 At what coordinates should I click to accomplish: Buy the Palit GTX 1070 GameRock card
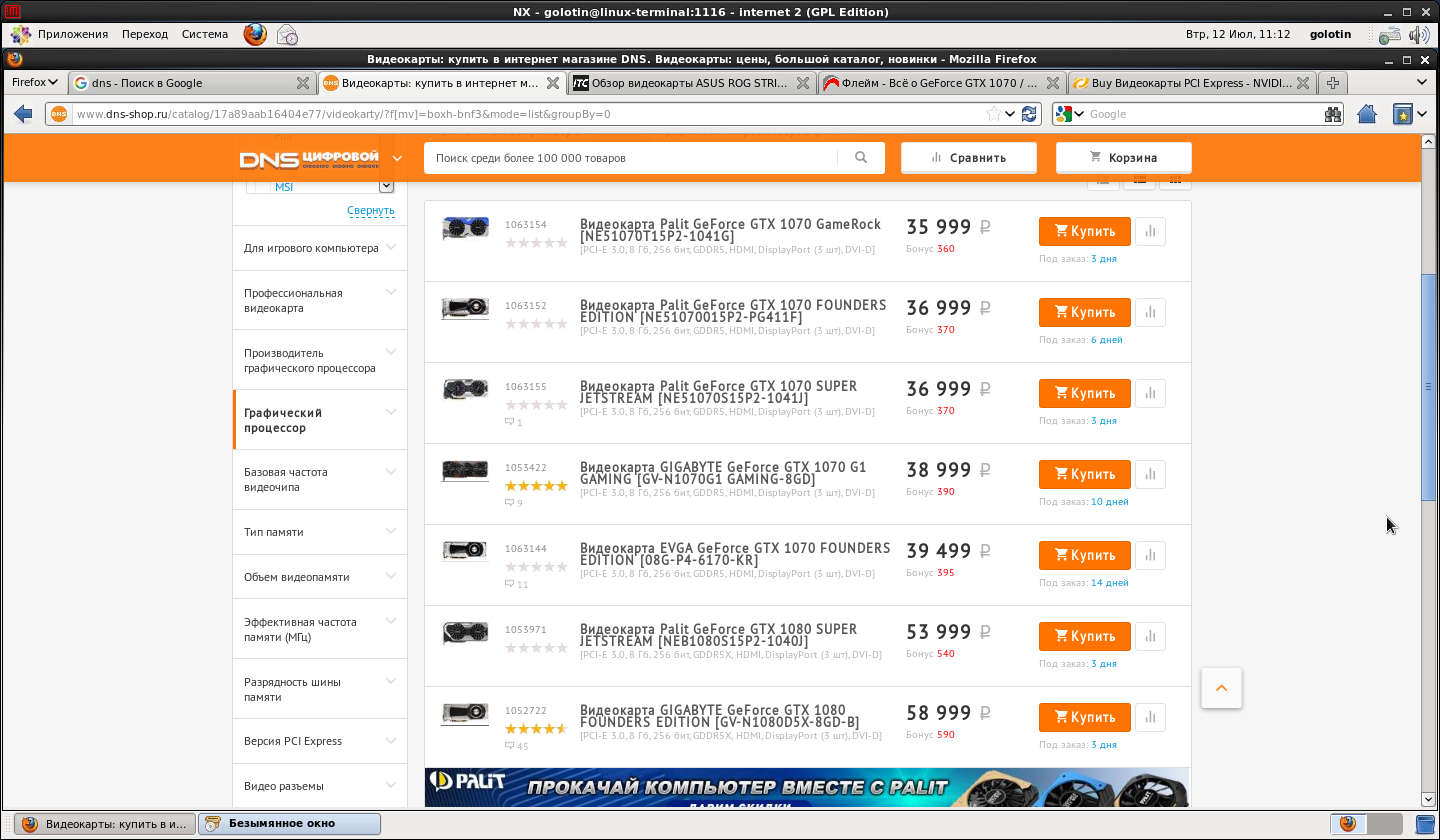tap(1084, 231)
